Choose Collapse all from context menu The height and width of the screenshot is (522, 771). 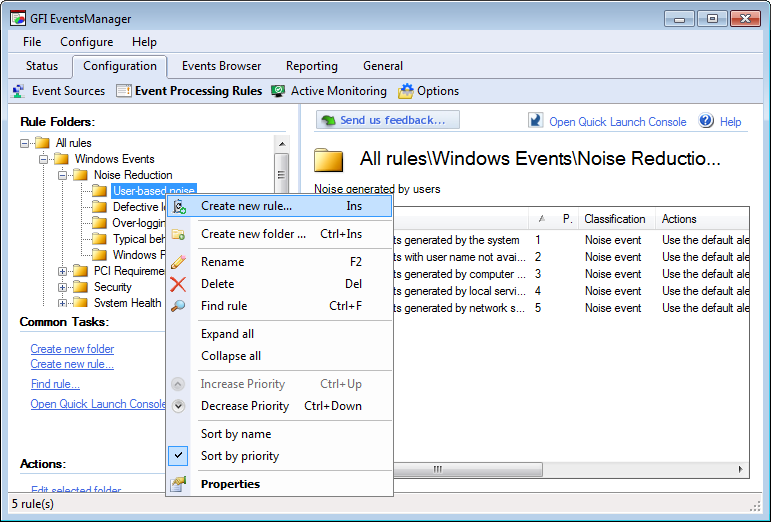[x=280, y=356]
